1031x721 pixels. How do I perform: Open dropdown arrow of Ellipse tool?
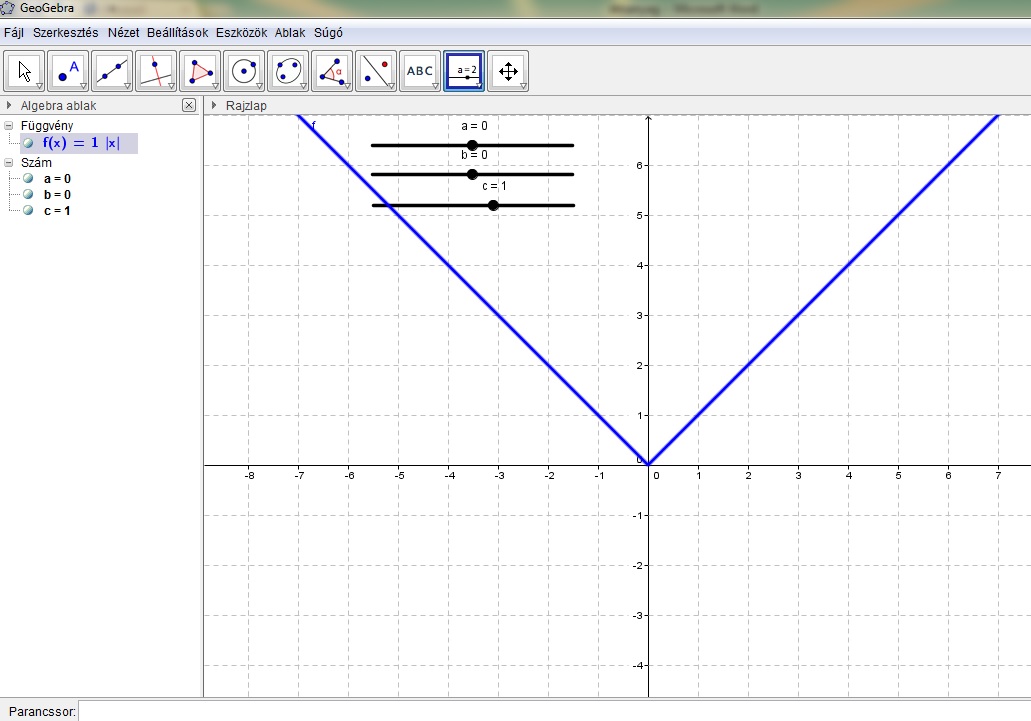point(304,86)
